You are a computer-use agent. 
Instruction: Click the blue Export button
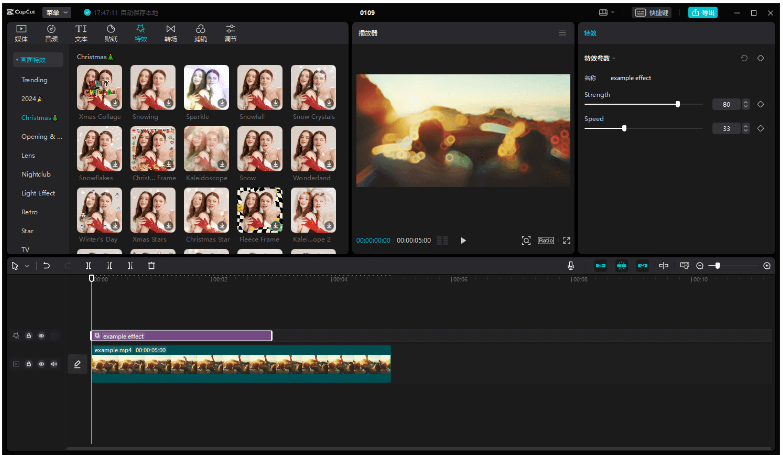point(705,13)
